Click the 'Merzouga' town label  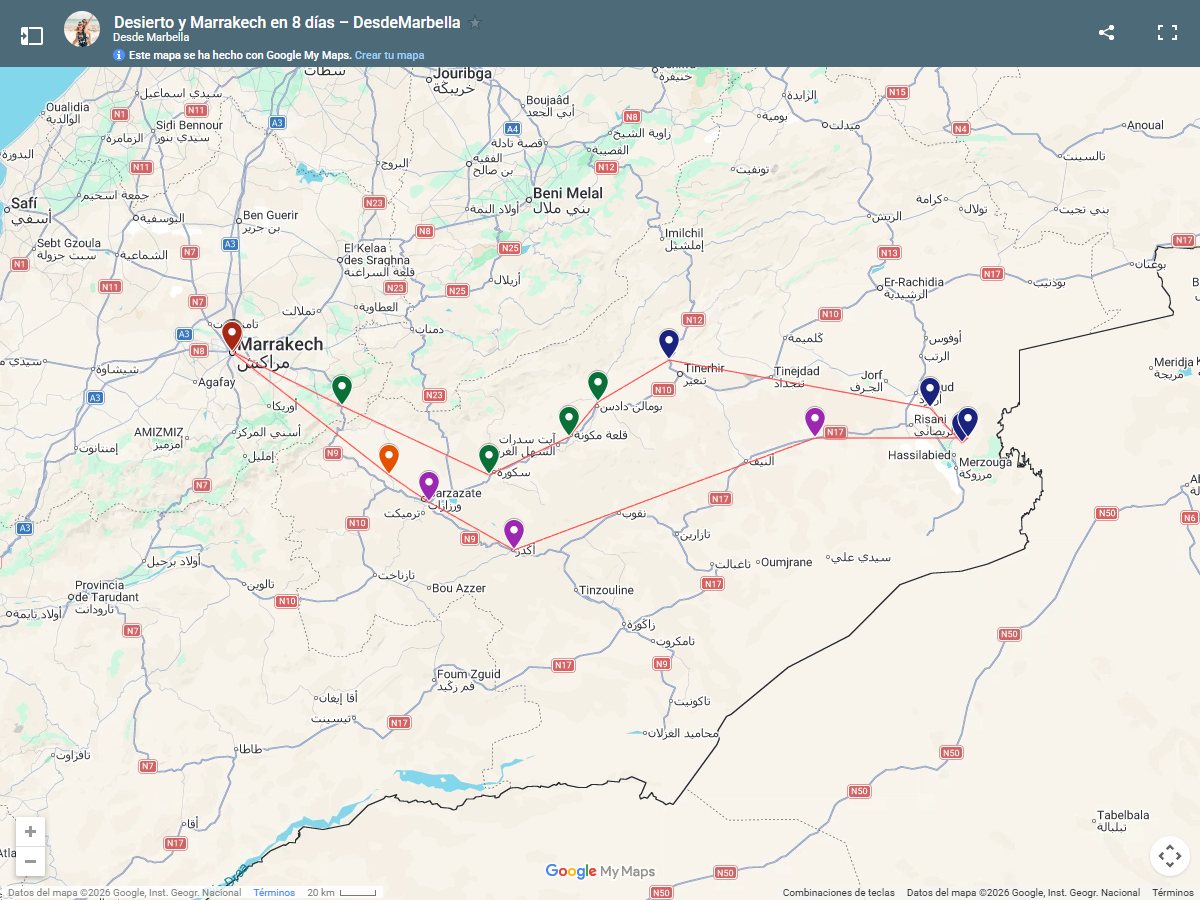[984, 462]
